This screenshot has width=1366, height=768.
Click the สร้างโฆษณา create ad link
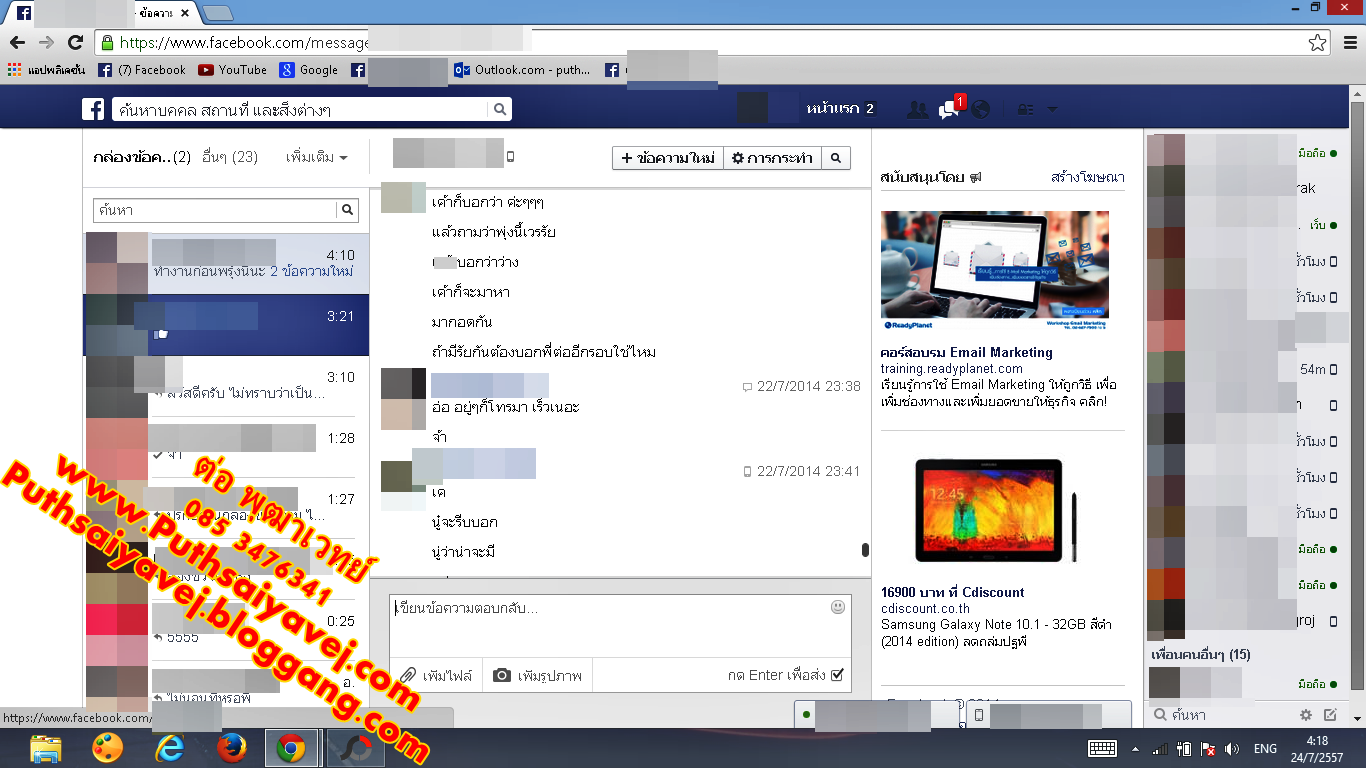[x=1088, y=177]
